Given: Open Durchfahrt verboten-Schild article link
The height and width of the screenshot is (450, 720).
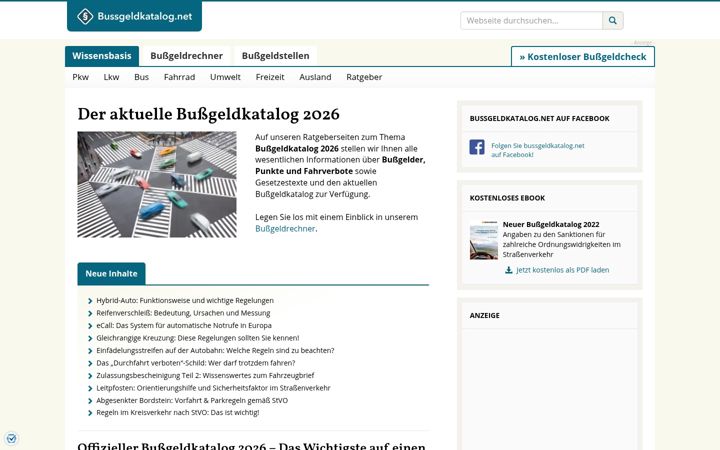Looking at the screenshot, I should tap(196, 363).
